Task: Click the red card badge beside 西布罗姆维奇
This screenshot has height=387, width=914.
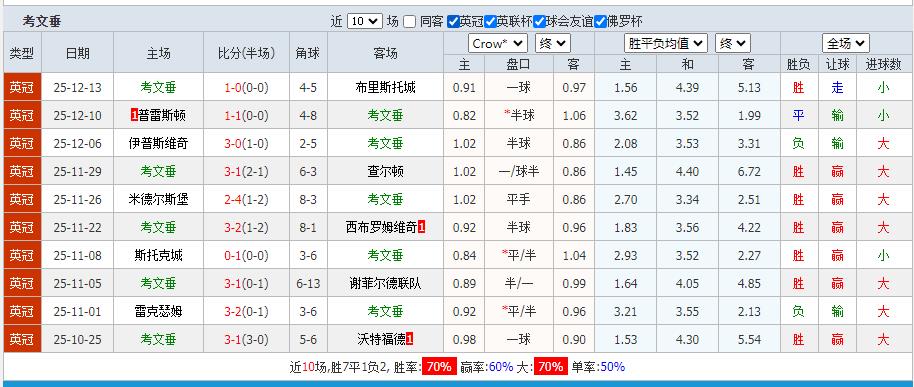Action: coord(421,227)
